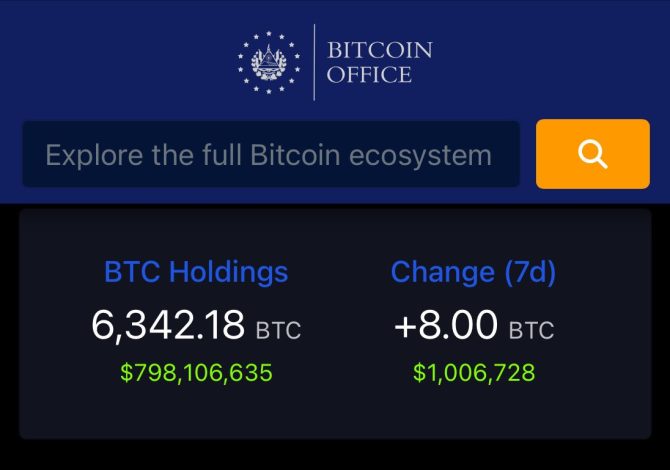Click the $1,006,728 change USD value
670x470 pixels.
[x=473, y=373]
